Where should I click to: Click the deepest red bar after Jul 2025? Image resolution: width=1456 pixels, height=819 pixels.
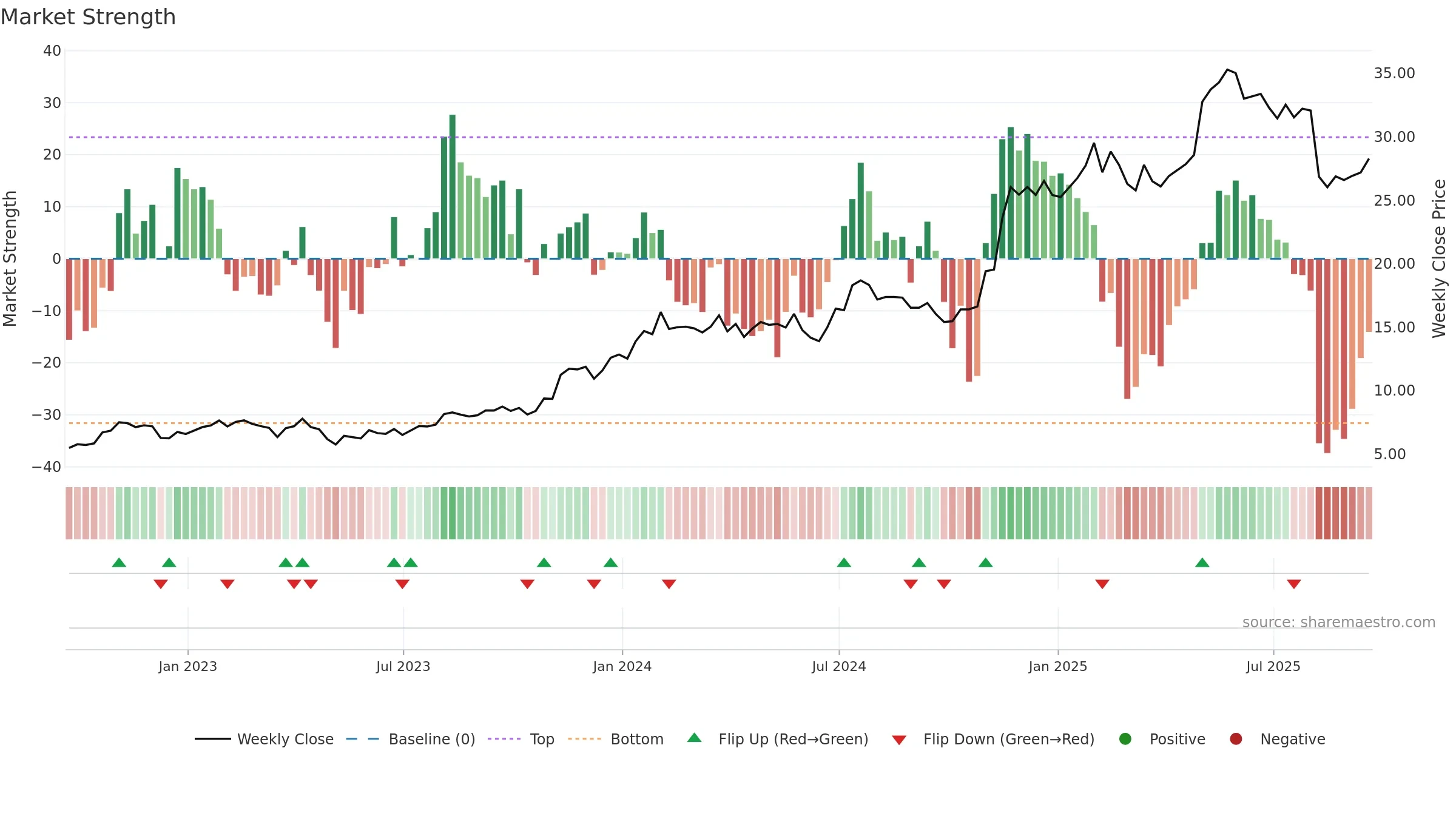pyautogui.click(x=1327, y=356)
